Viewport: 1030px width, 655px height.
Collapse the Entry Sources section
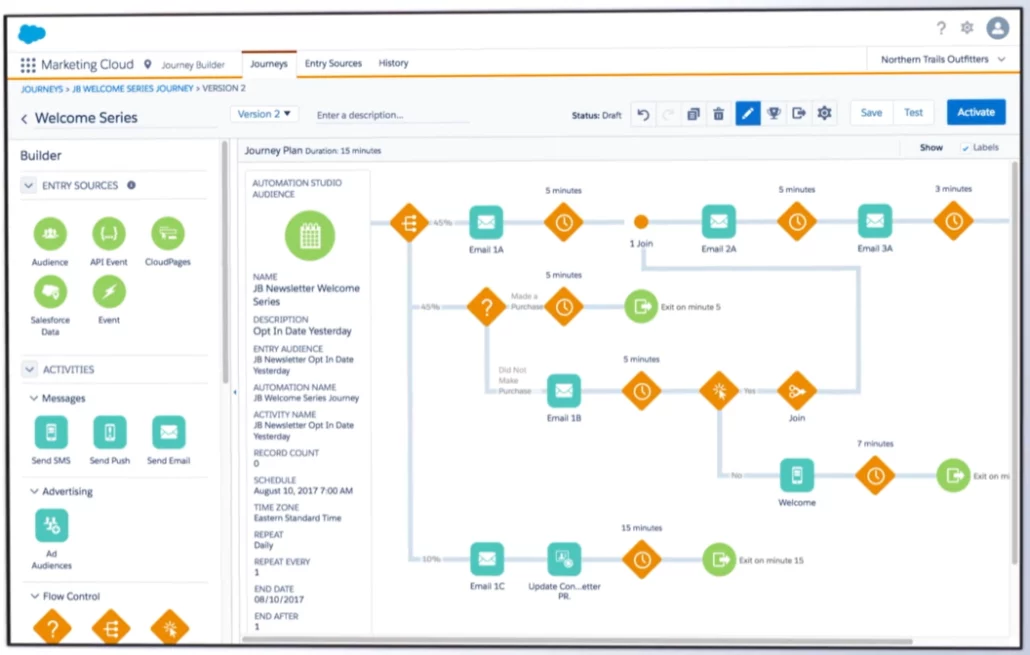[28, 185]
